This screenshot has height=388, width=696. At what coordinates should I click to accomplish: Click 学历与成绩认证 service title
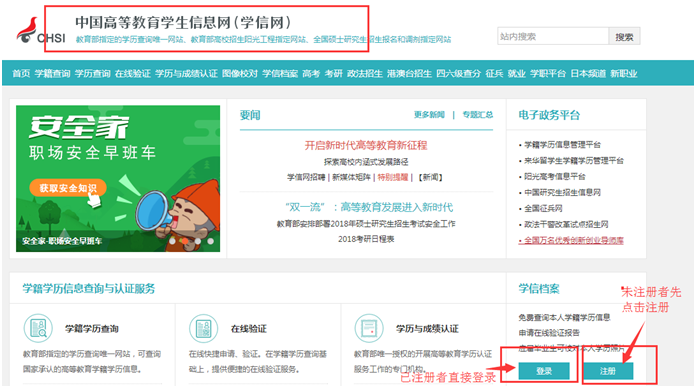tap(427, 329)
